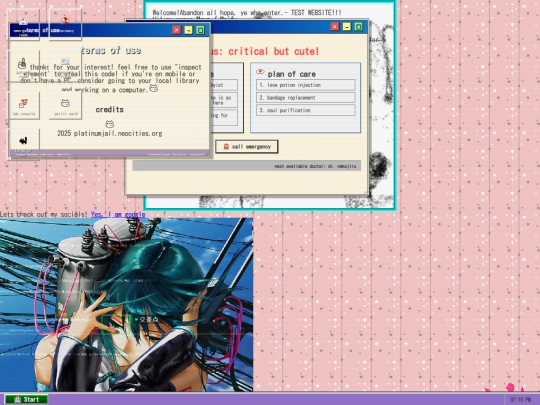The height and width of the screenshot is (405, 540).
Task: Click the call emergency button
Action: tap(247, 147)
